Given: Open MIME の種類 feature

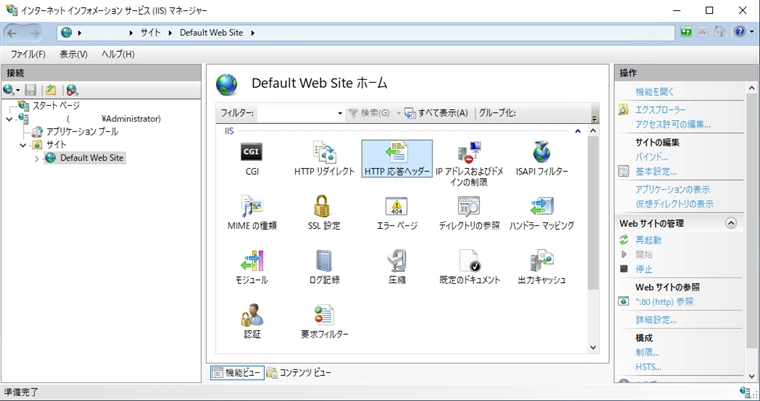Looking at the screenshot, I should 252,213.
